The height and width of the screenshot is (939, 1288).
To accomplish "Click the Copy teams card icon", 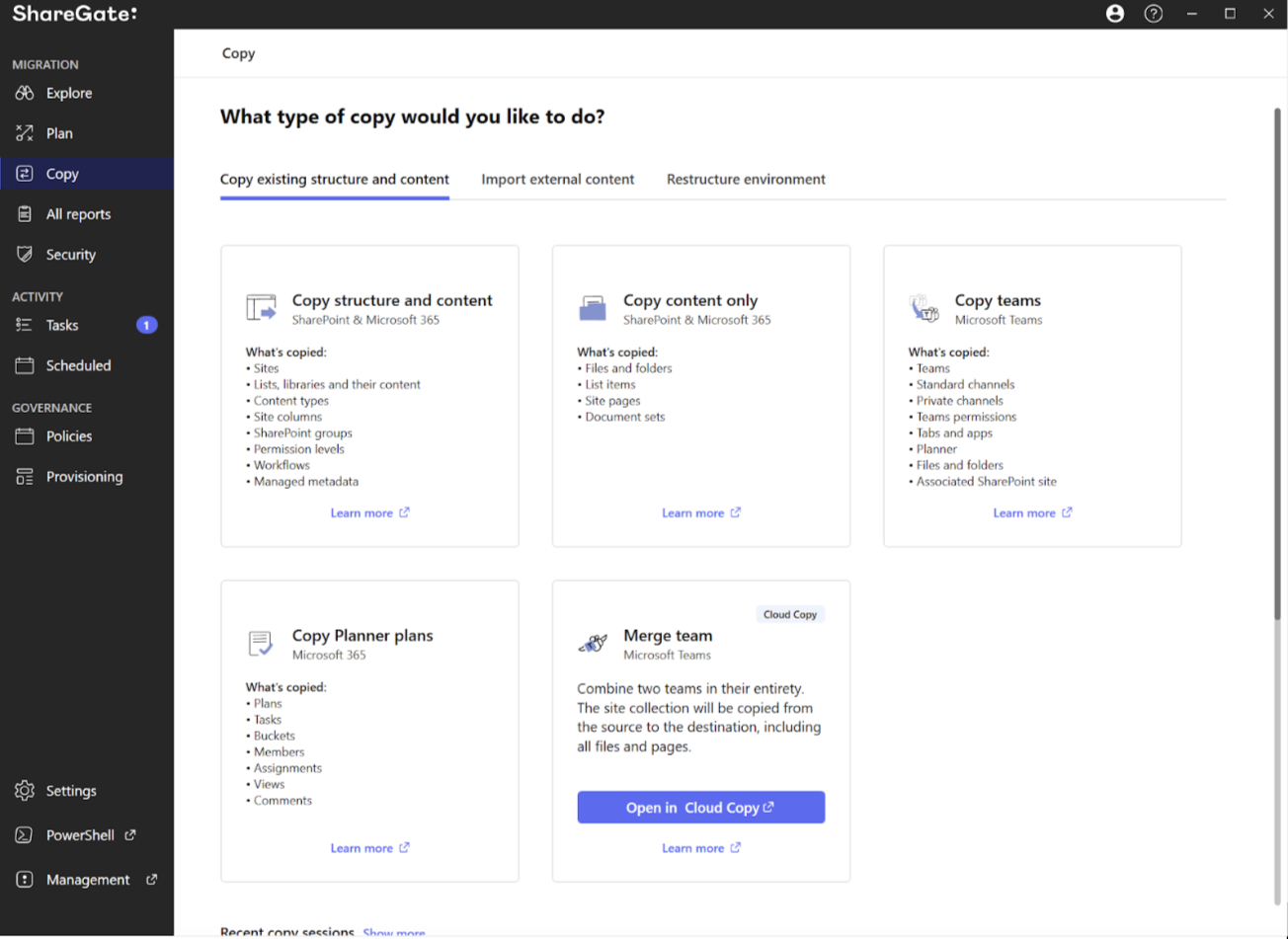I will tap(924, 308).
